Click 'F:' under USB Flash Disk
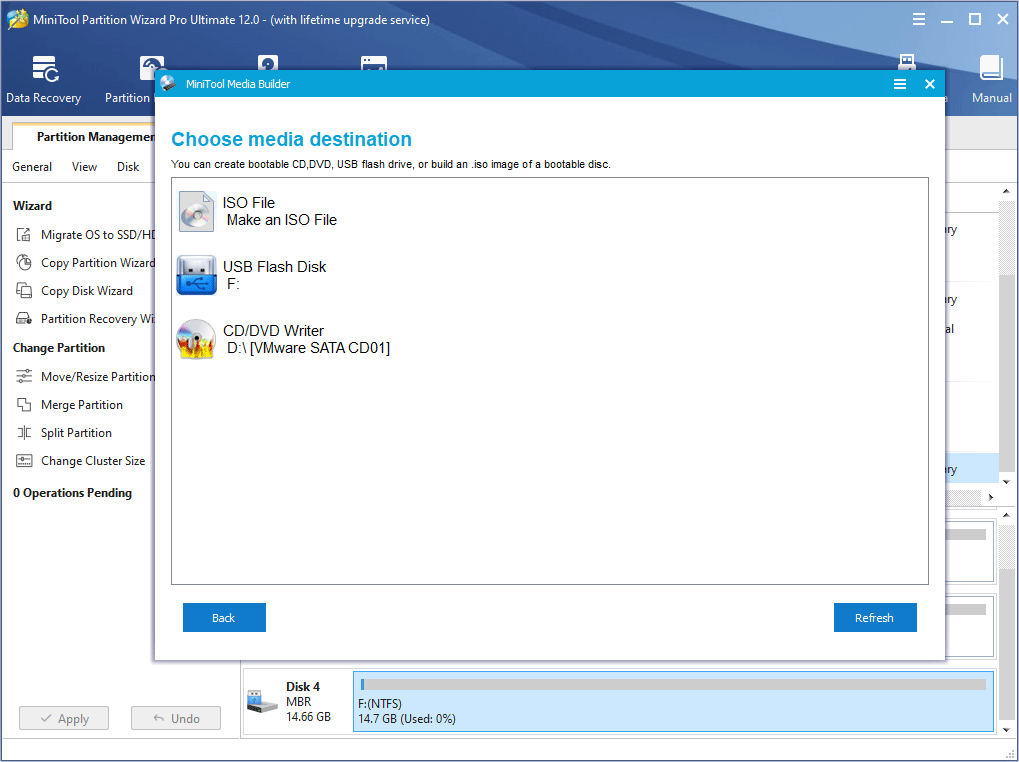The image size is (1019, 762). coord(233,284)
